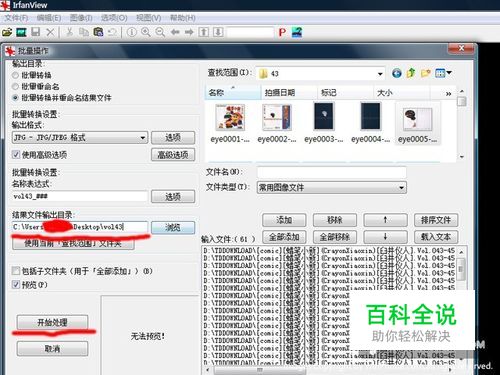Screen dimensions: 500x375
Task: Toggle the 预览 checkbox
Action: (16, 284)
